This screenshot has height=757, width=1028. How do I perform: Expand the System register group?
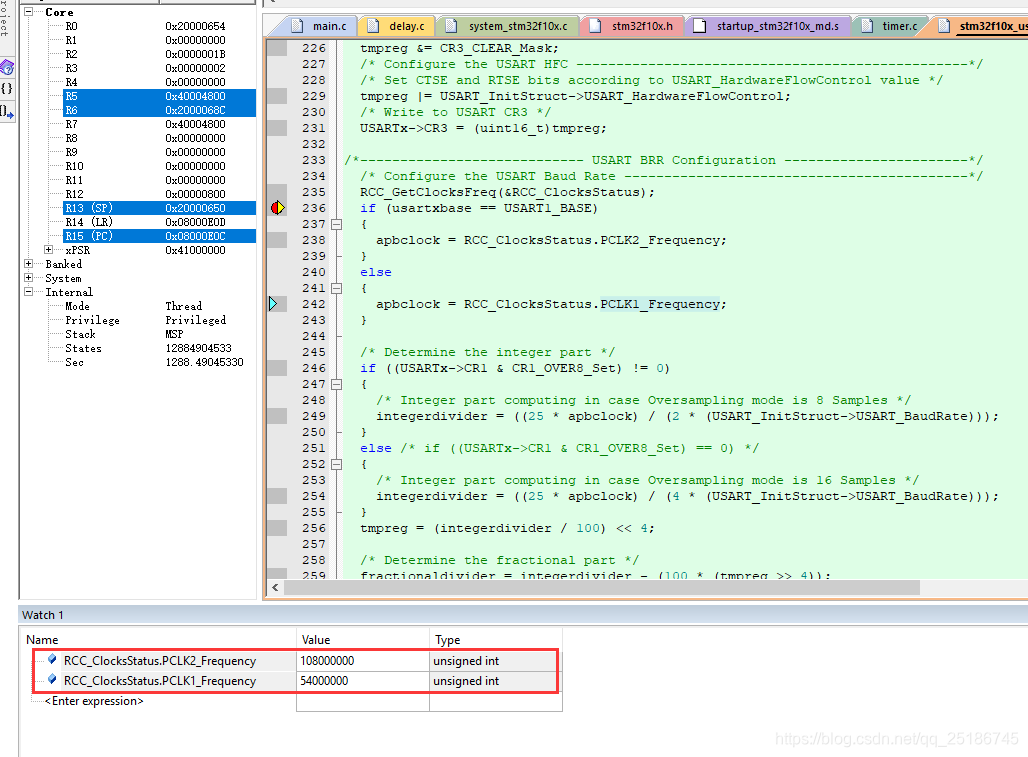coord(29,278)
